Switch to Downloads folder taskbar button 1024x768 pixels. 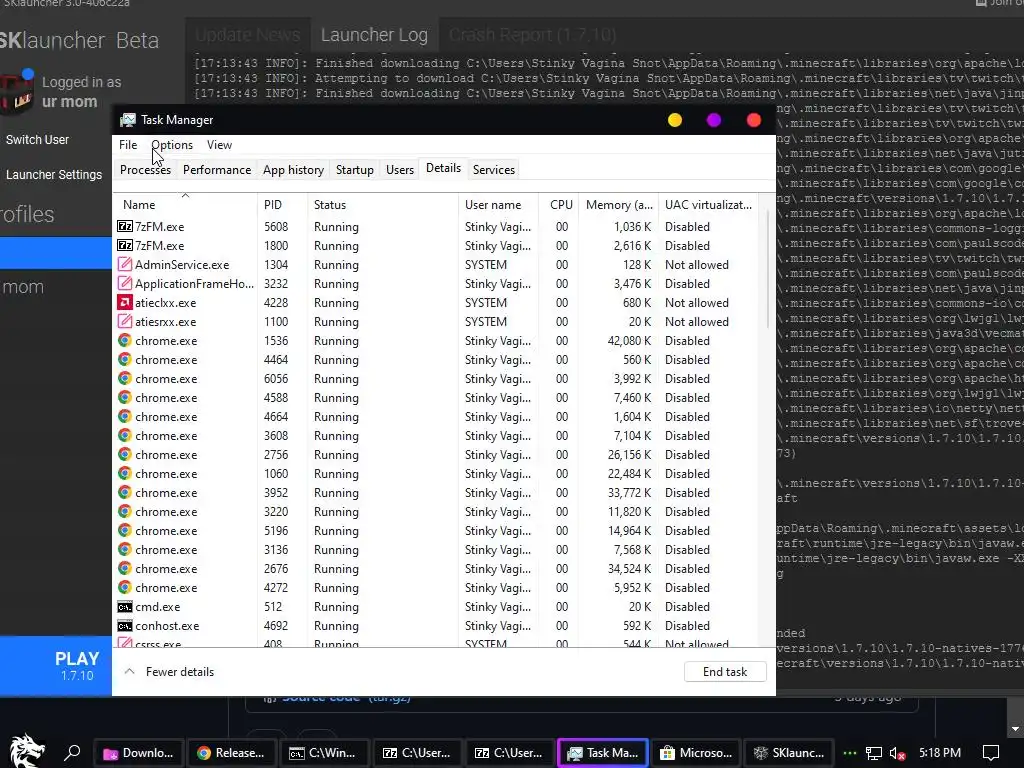139,753
